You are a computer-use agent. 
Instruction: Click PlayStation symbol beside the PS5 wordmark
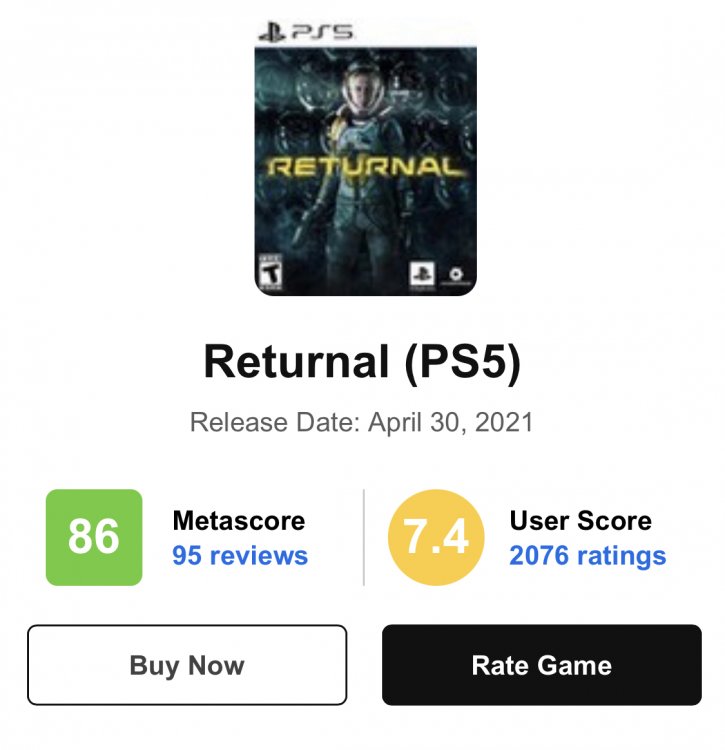[x=269, y=32]
